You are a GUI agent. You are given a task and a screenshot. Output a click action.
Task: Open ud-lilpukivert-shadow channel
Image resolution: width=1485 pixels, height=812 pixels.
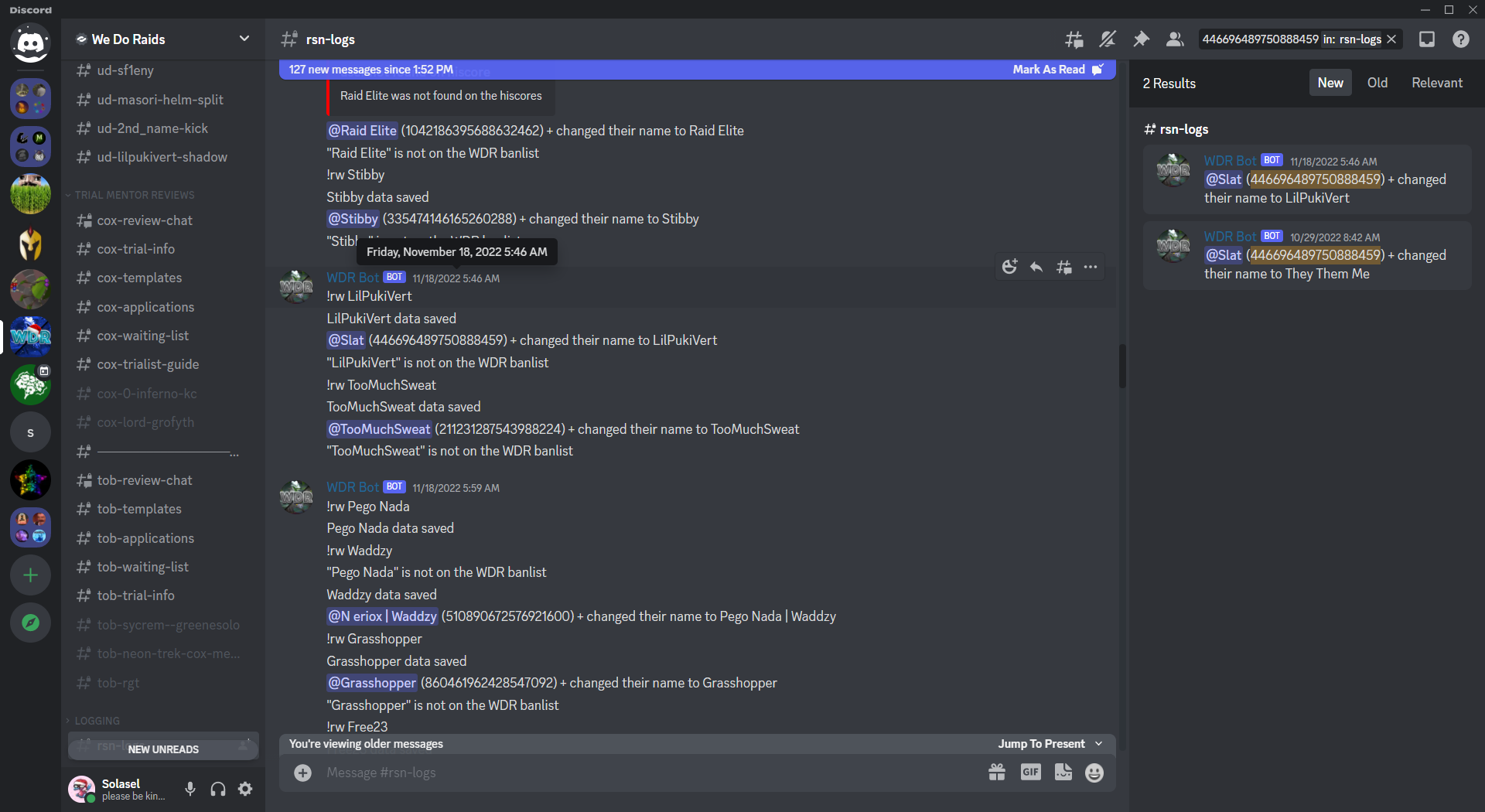click(163, 157)
